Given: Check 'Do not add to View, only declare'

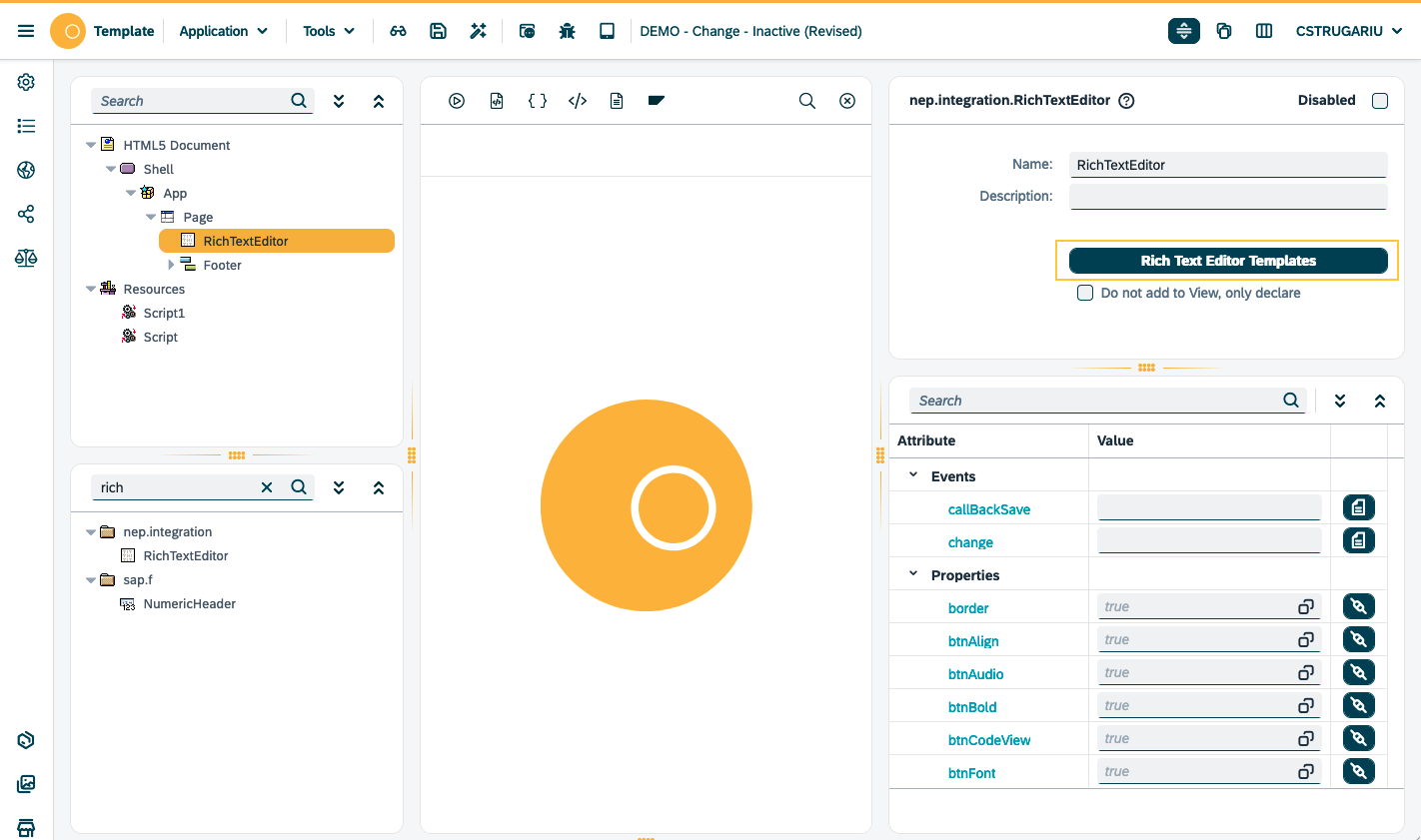Looking at the screenshot, I should pyautogui.click(x=1085, y=293).
